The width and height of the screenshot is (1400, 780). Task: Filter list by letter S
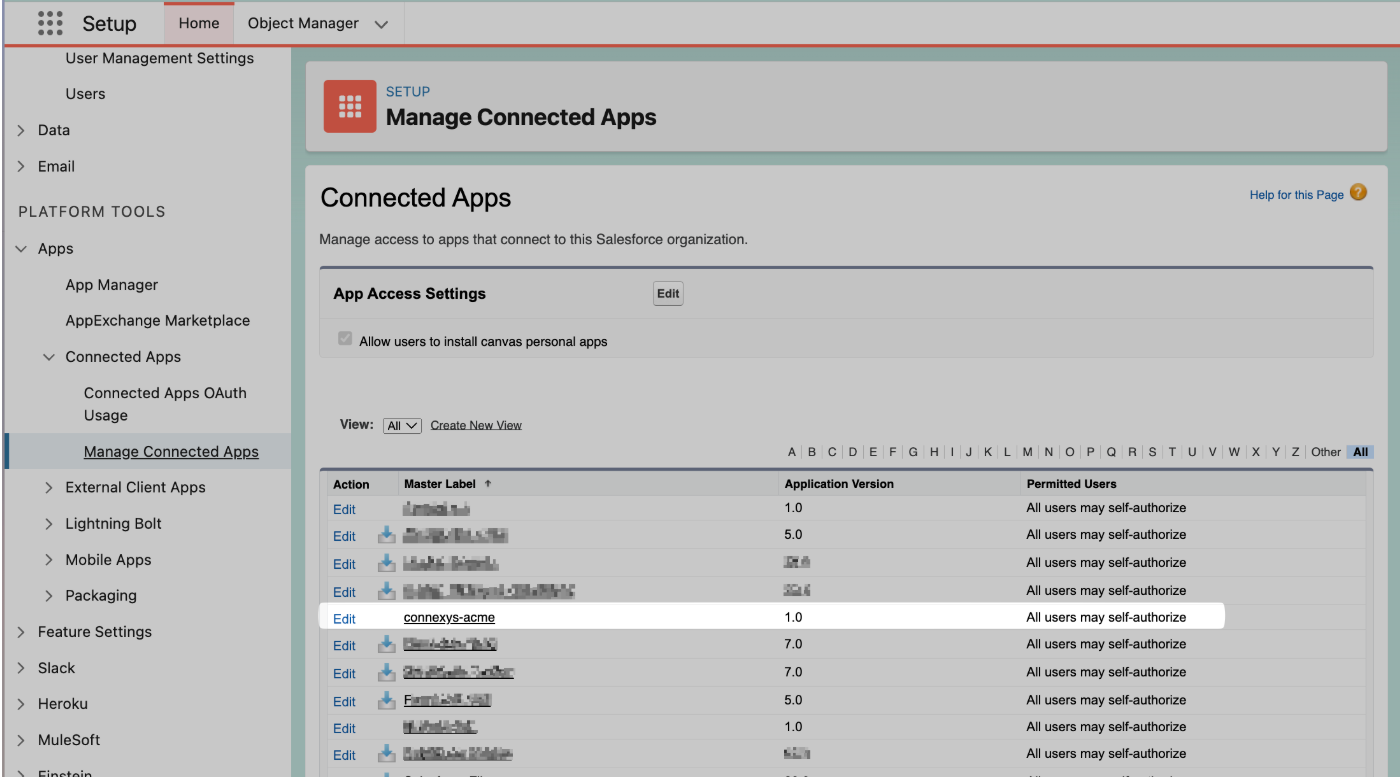pyautogui.click(x=1152, y=452)
